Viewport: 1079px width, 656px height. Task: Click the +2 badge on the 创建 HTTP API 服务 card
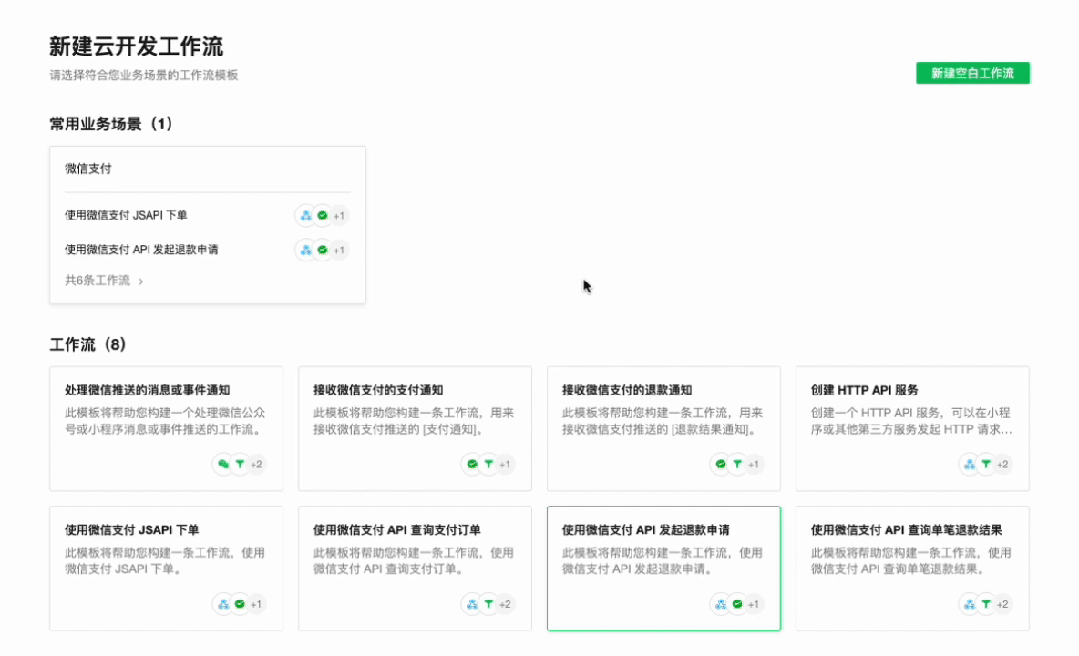[1003, 464]
